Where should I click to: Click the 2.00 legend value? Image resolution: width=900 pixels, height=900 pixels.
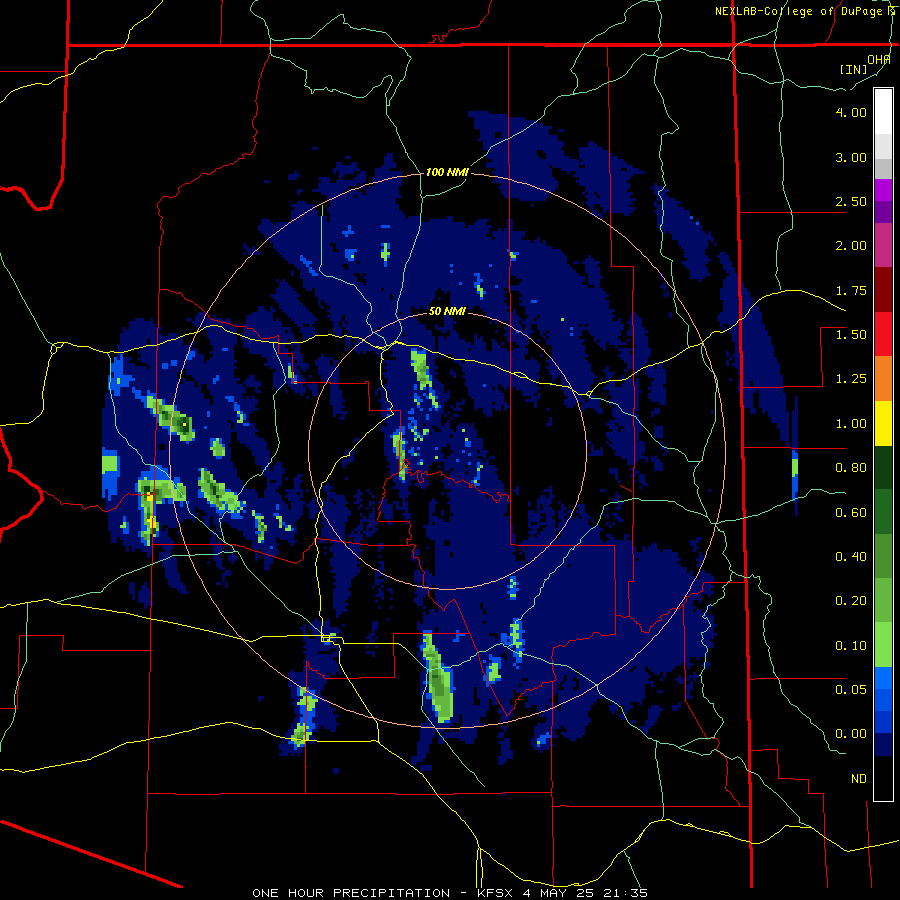tap(851, 246)
